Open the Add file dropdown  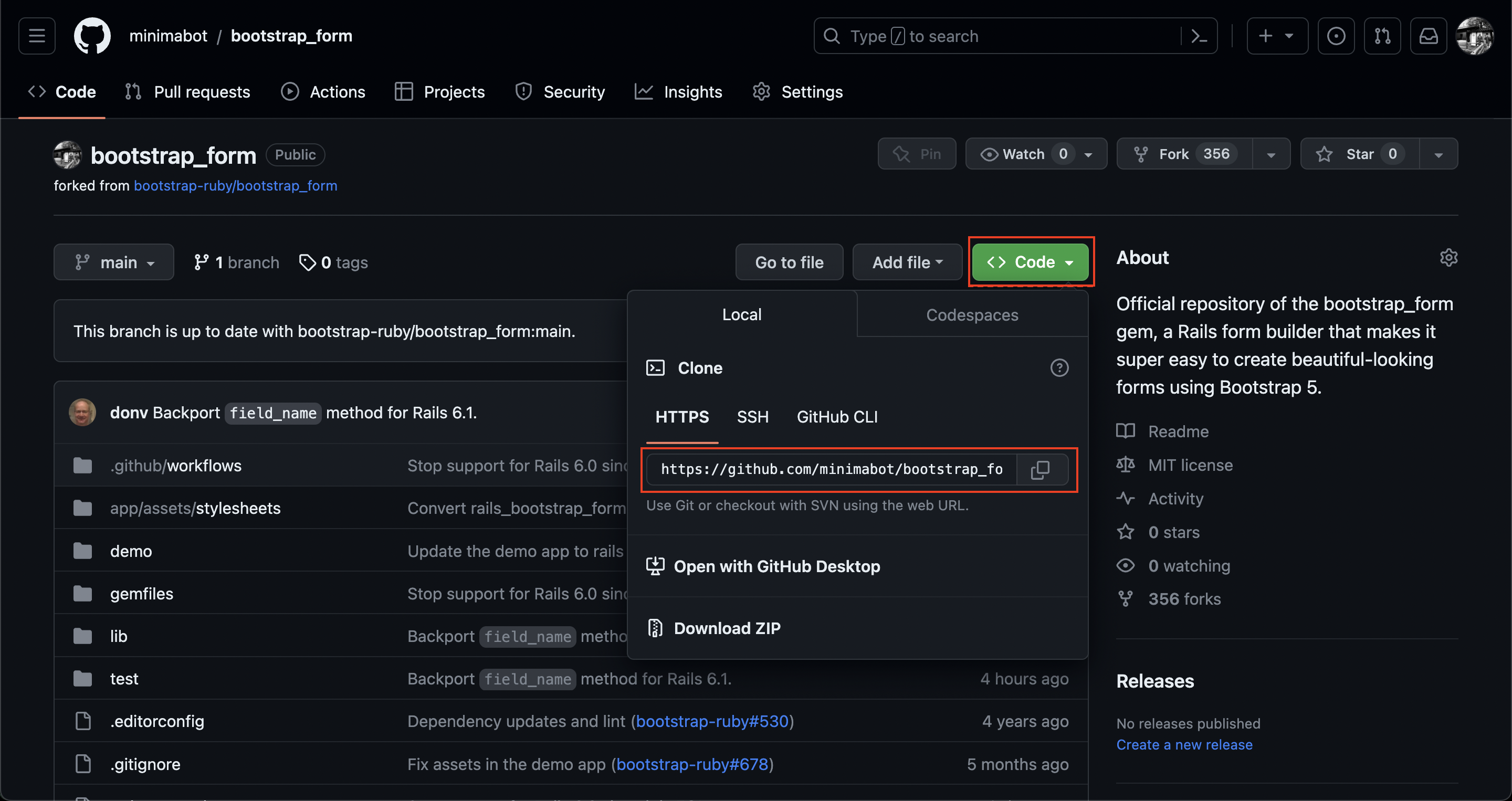(x=907, y=262)
